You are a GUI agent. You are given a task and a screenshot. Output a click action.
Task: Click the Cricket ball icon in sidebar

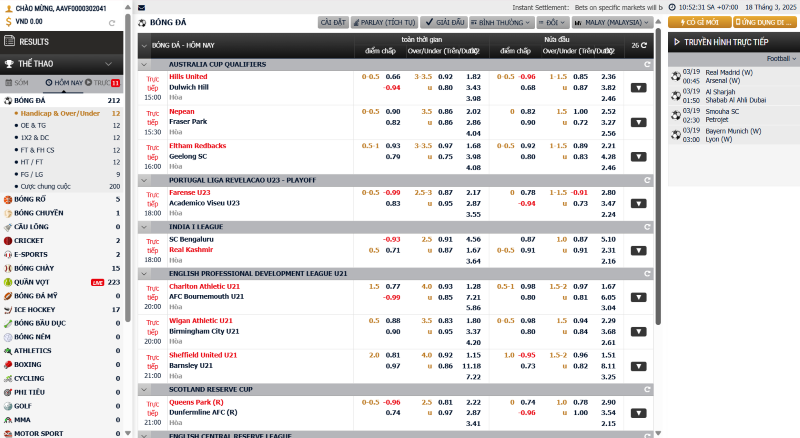pyautogui.click(x=8, y=241)
